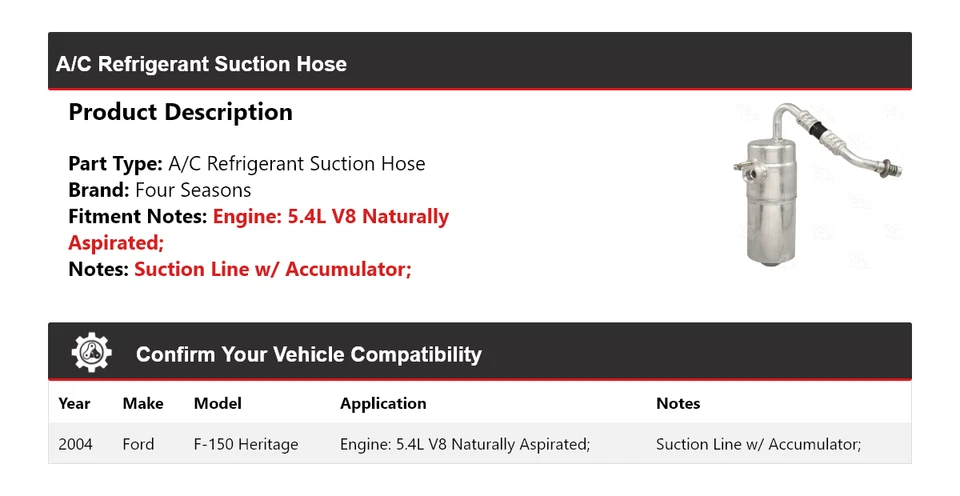The image size is (960, 496).
Task: Sort by the Model column header
Action: click(217, 404)
